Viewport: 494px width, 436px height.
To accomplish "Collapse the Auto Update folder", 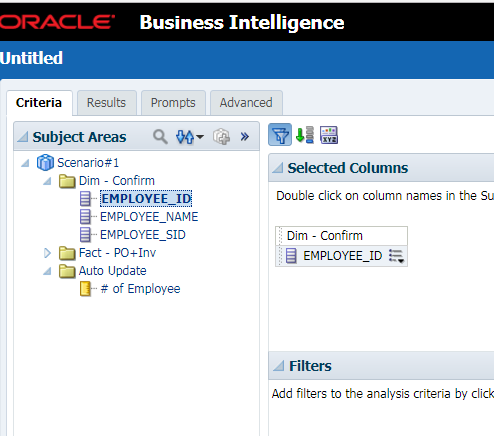I will coord(47,271).
